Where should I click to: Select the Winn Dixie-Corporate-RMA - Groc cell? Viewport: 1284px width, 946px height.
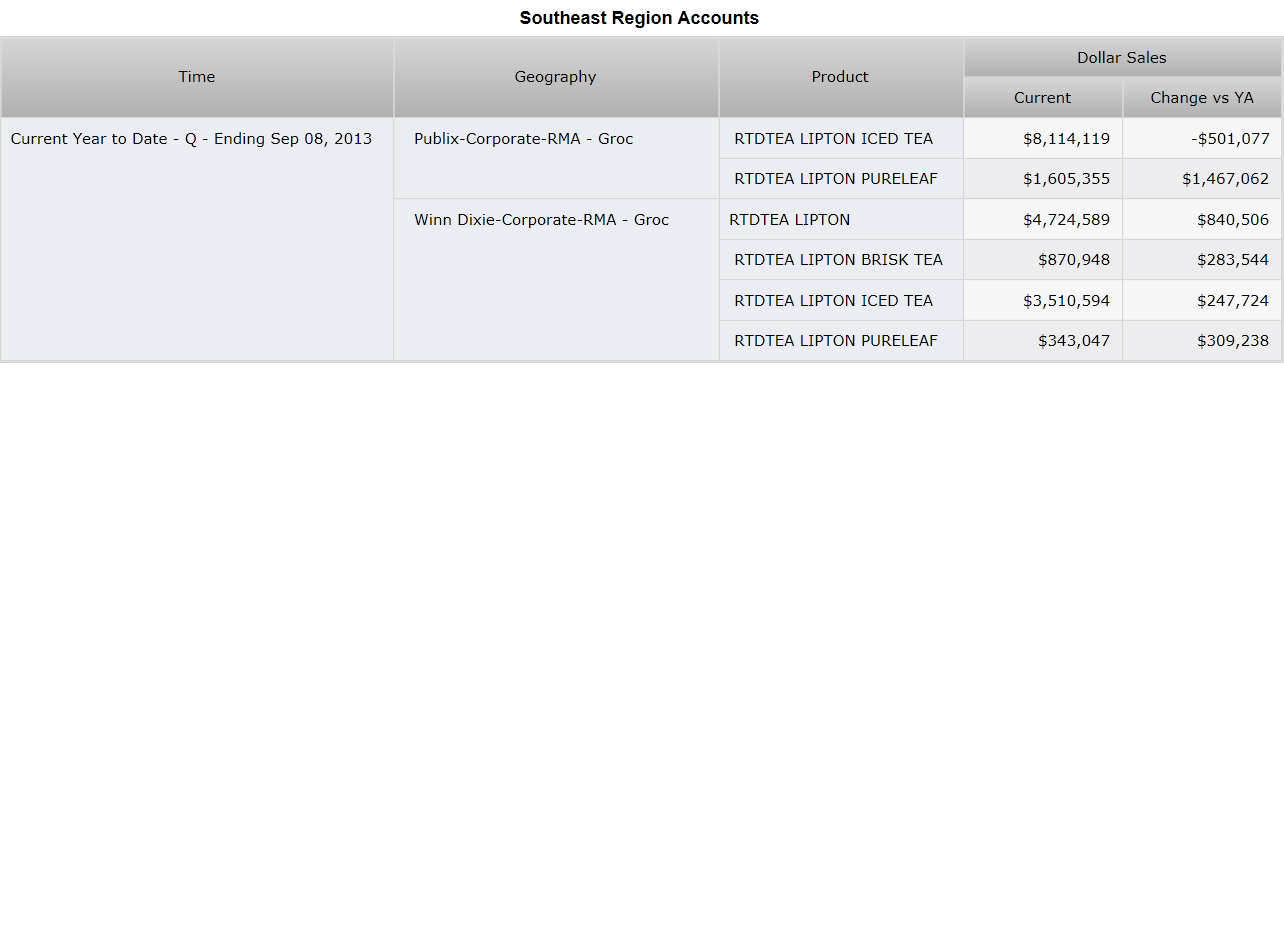[x=556, y=280]
